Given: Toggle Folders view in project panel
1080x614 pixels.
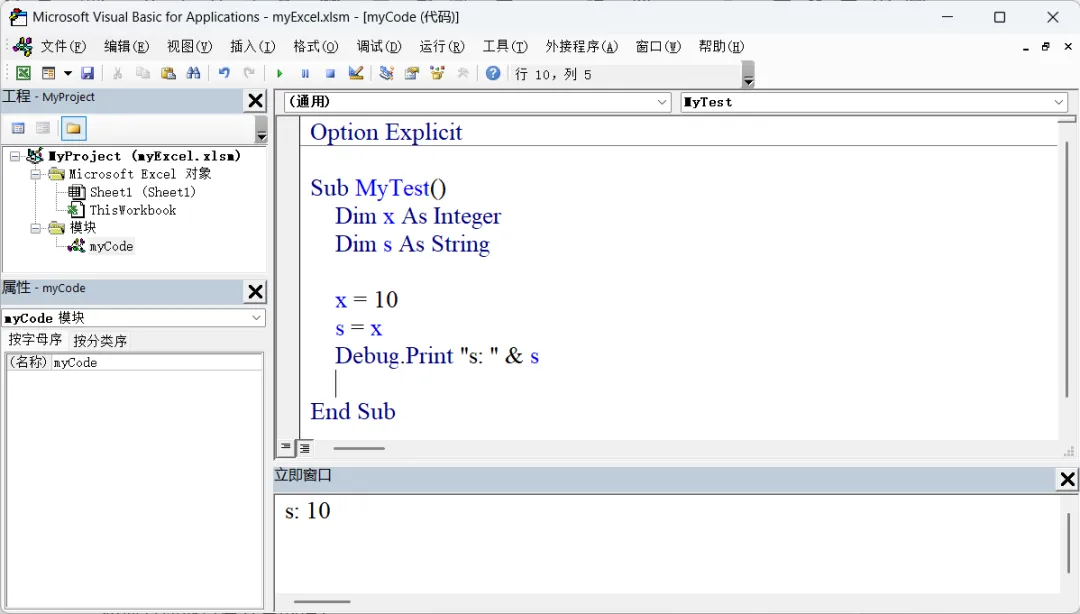Looking at the screenshot, I should [73, 128].
